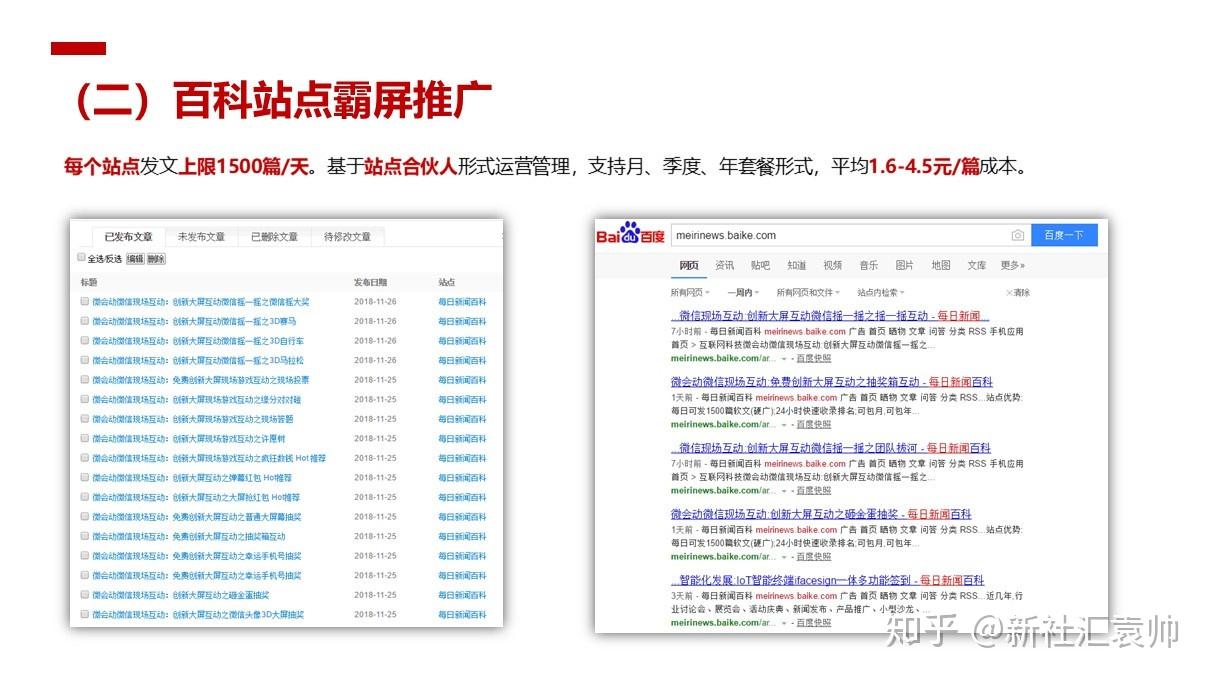Check the 3D自行车 article row

(x=85, y=341)
